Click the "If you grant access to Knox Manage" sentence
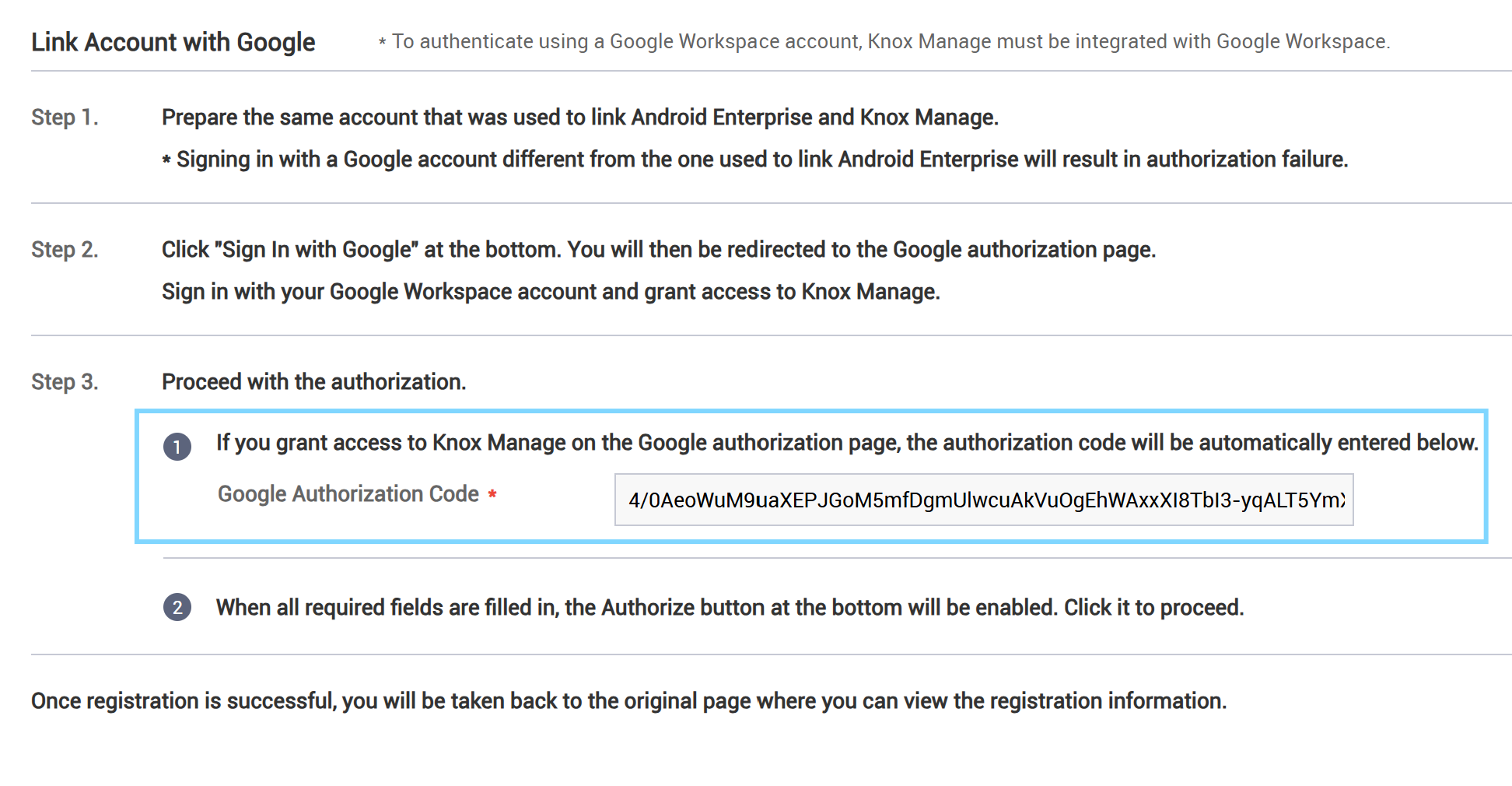 point(847,443)
